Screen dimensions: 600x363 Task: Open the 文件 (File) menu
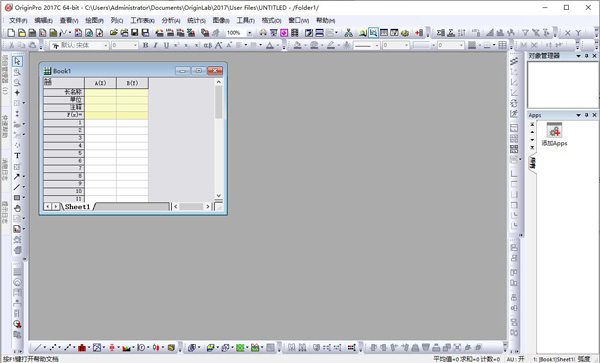(18, 21)
